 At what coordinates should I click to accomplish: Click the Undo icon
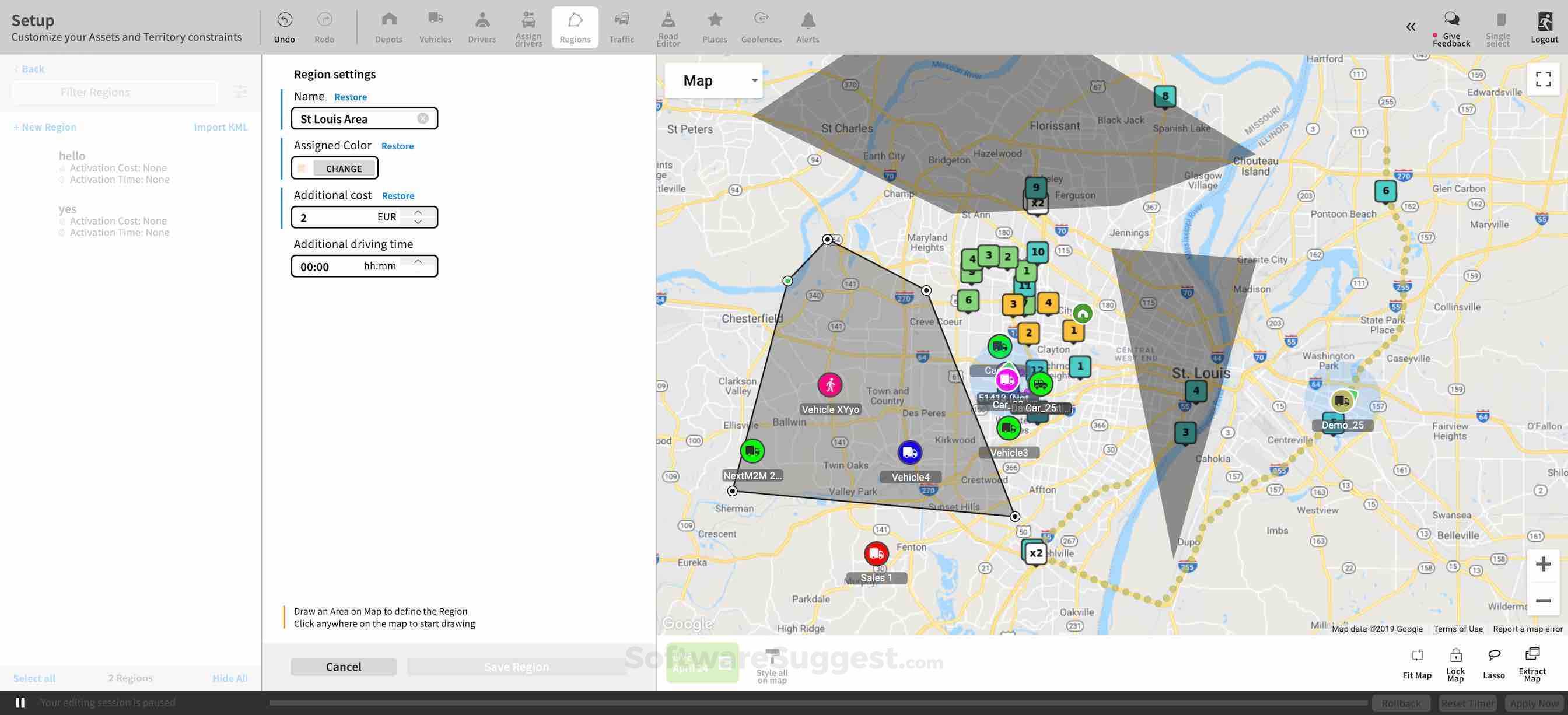tap(283, 19)
